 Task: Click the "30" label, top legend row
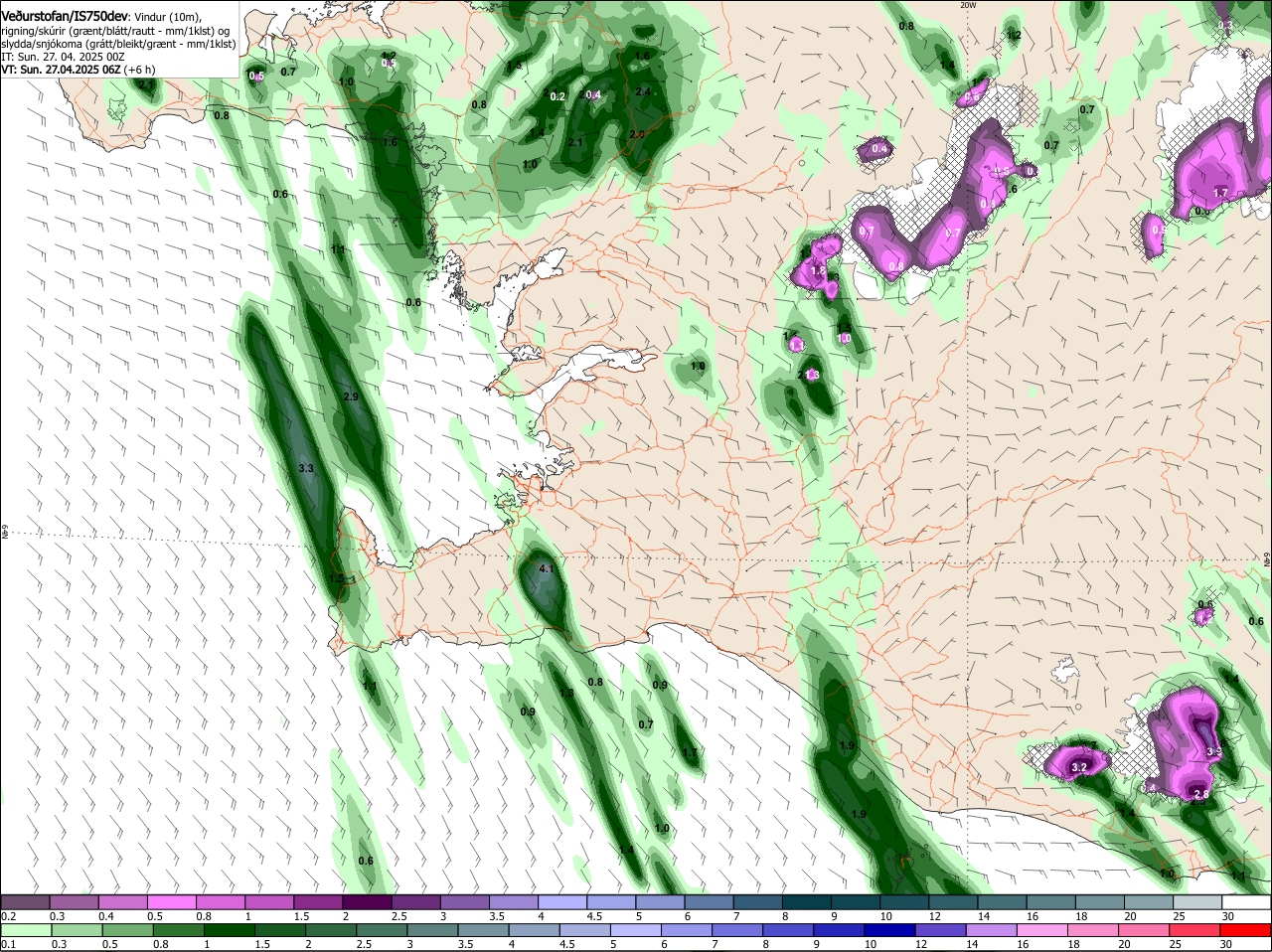point(1228,916)
